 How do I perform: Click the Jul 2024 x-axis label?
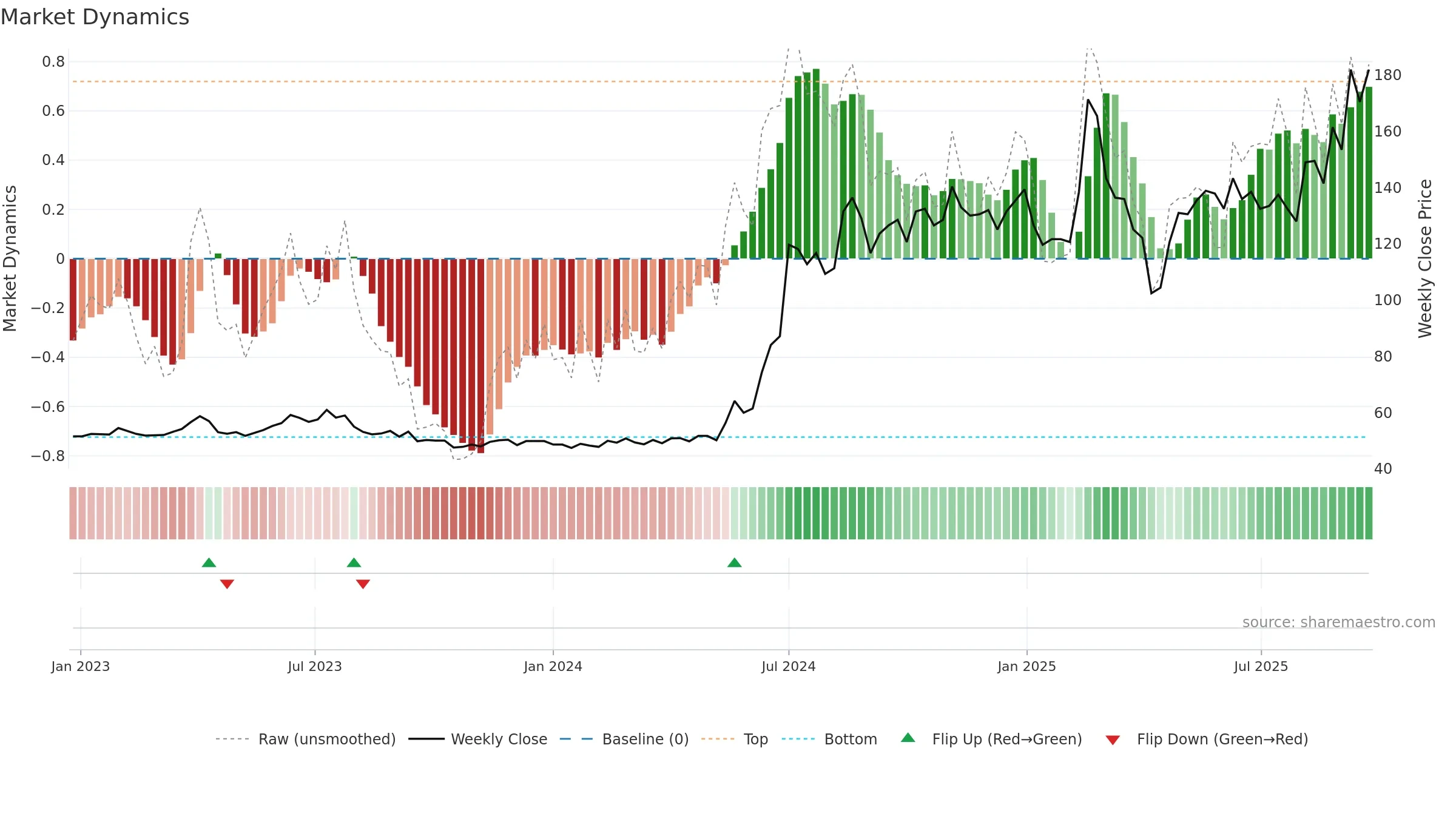coord(789,666)
